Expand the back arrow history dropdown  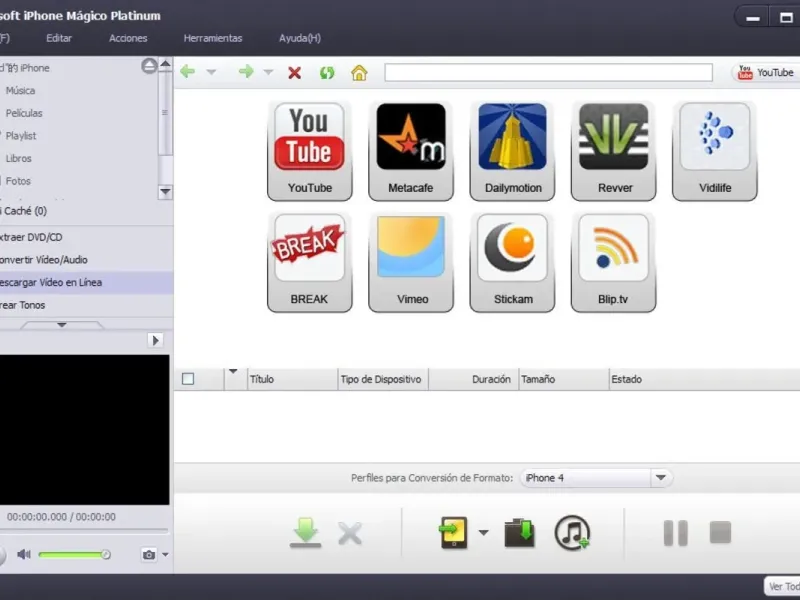tap(211, 72)
